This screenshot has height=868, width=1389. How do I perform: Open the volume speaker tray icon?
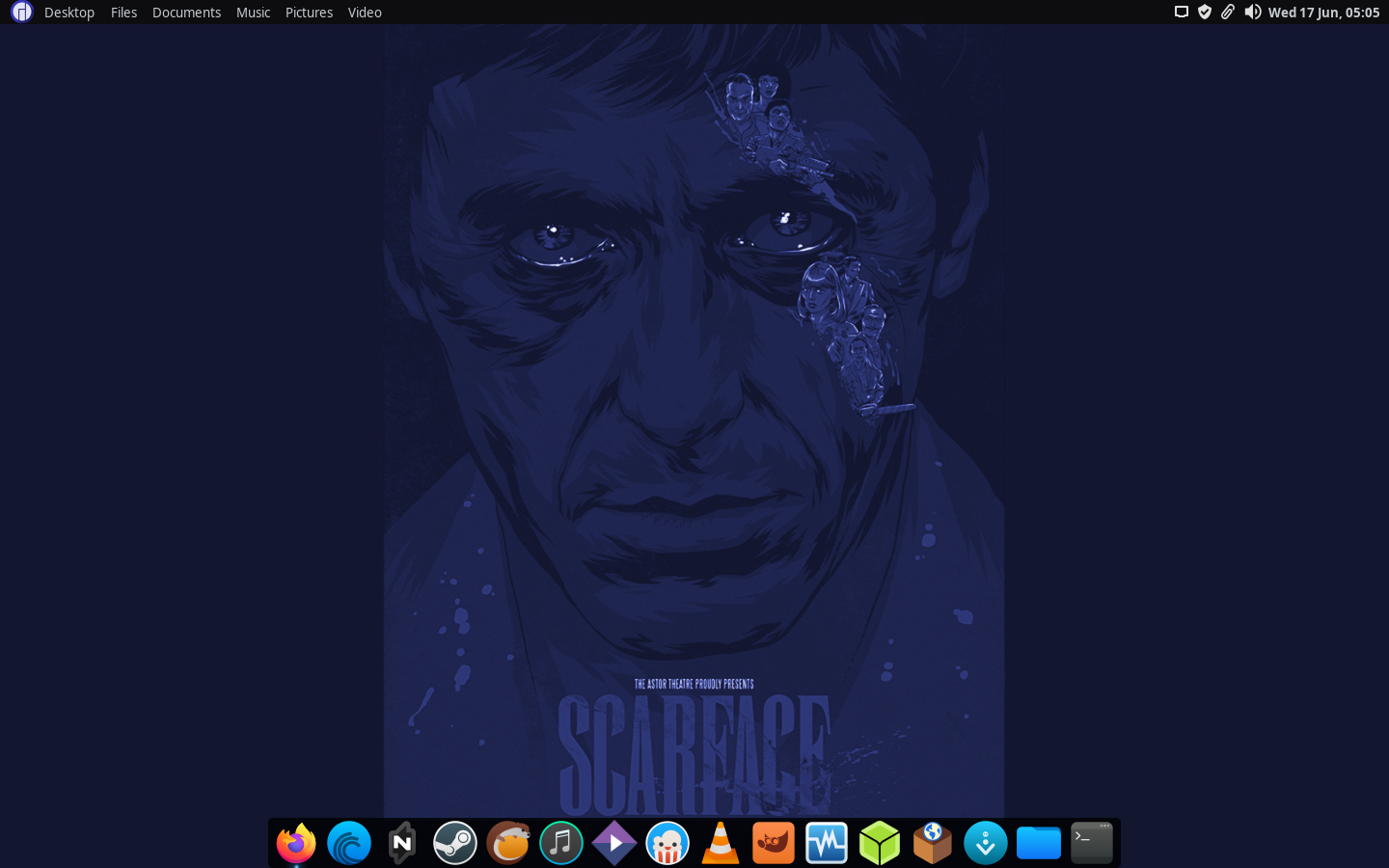pos(1252,13)
